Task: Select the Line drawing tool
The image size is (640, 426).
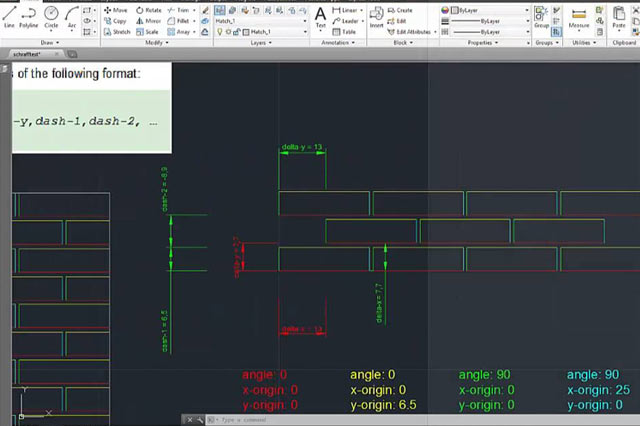Action: (x=9, y=17)
